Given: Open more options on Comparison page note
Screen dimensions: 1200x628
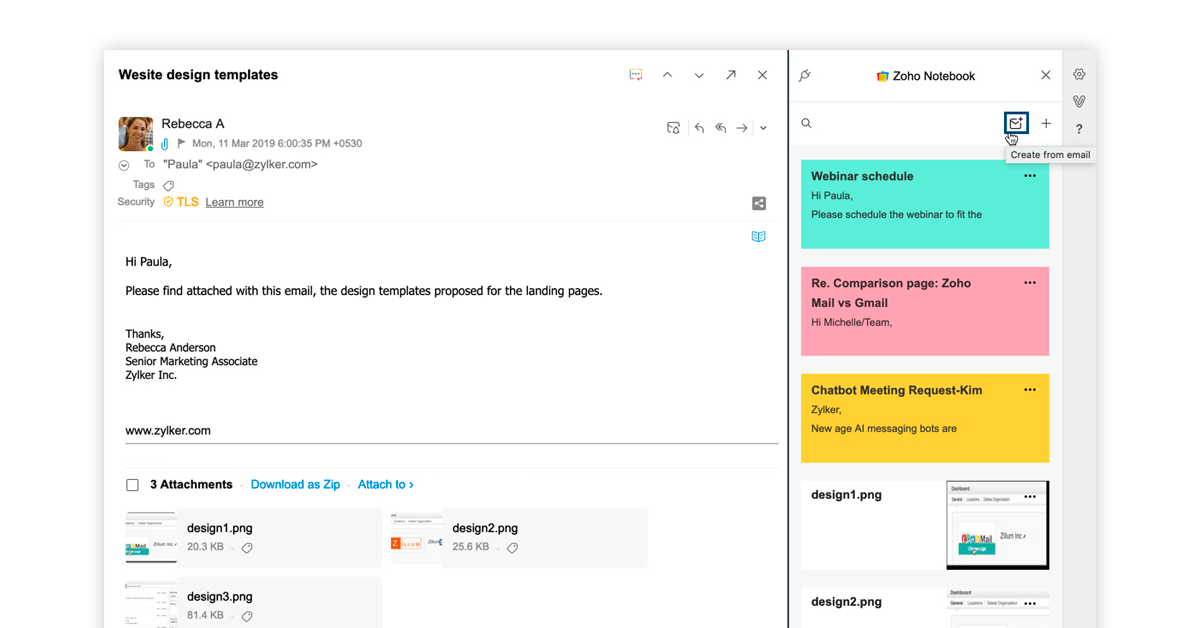Looking at the screenshot, I should coord(1030,283).
